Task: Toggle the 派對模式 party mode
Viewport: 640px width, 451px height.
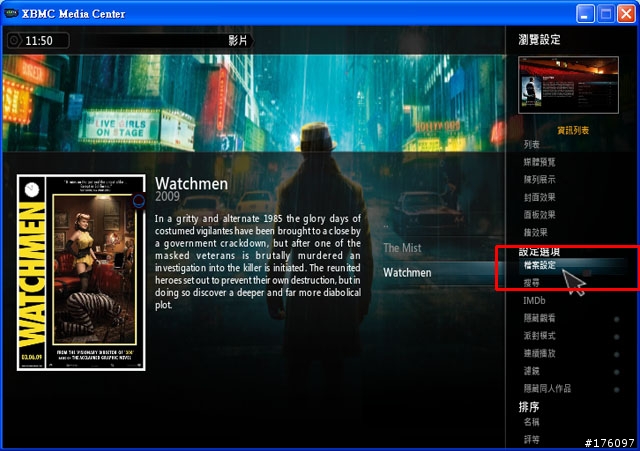Action: click(571, 336)
